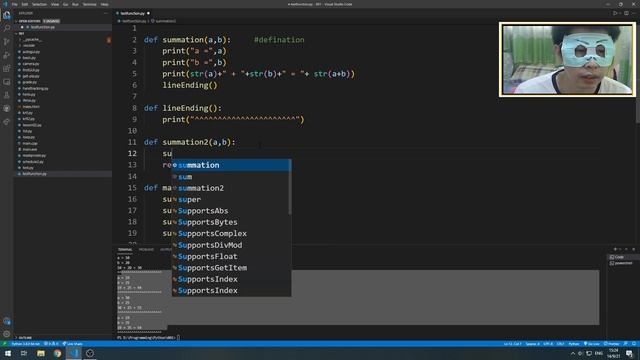Switch to VS Code on the taskbar

coord(73,353)
